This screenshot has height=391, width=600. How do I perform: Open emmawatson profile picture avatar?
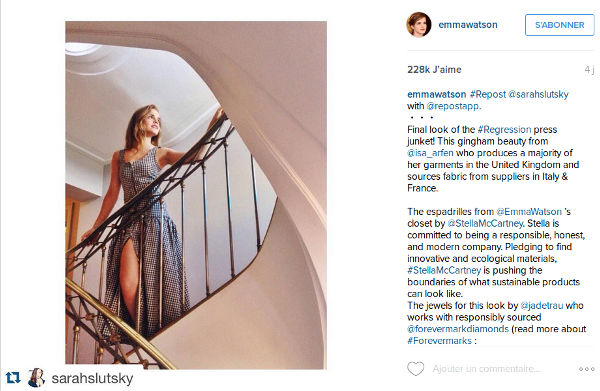[x=419, y=24]
